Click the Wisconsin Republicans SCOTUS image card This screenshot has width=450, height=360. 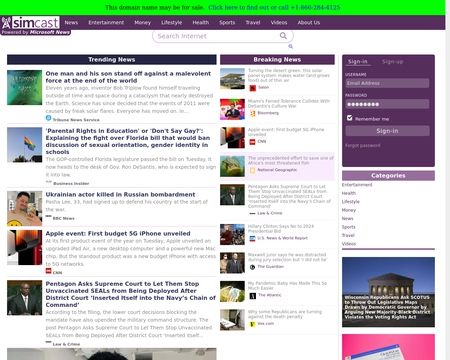(x=388, y=292)
